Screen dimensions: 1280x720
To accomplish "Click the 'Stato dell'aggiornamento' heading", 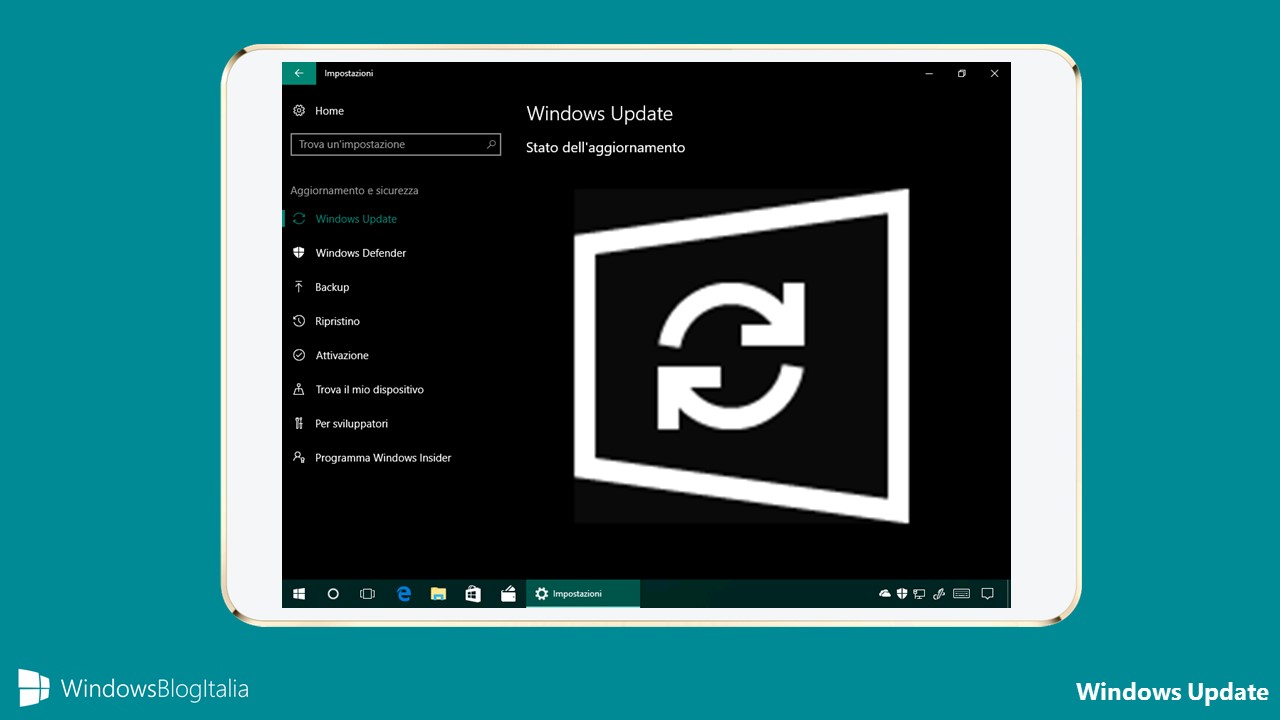I will pos(606,147).
